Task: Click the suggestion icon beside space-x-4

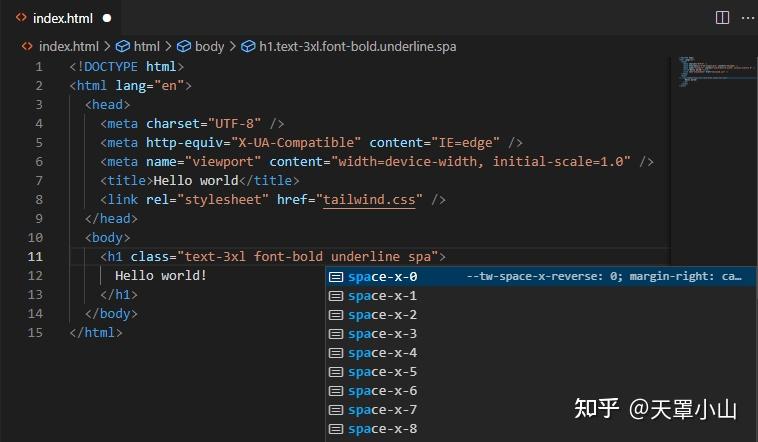Action: (336, 353)
